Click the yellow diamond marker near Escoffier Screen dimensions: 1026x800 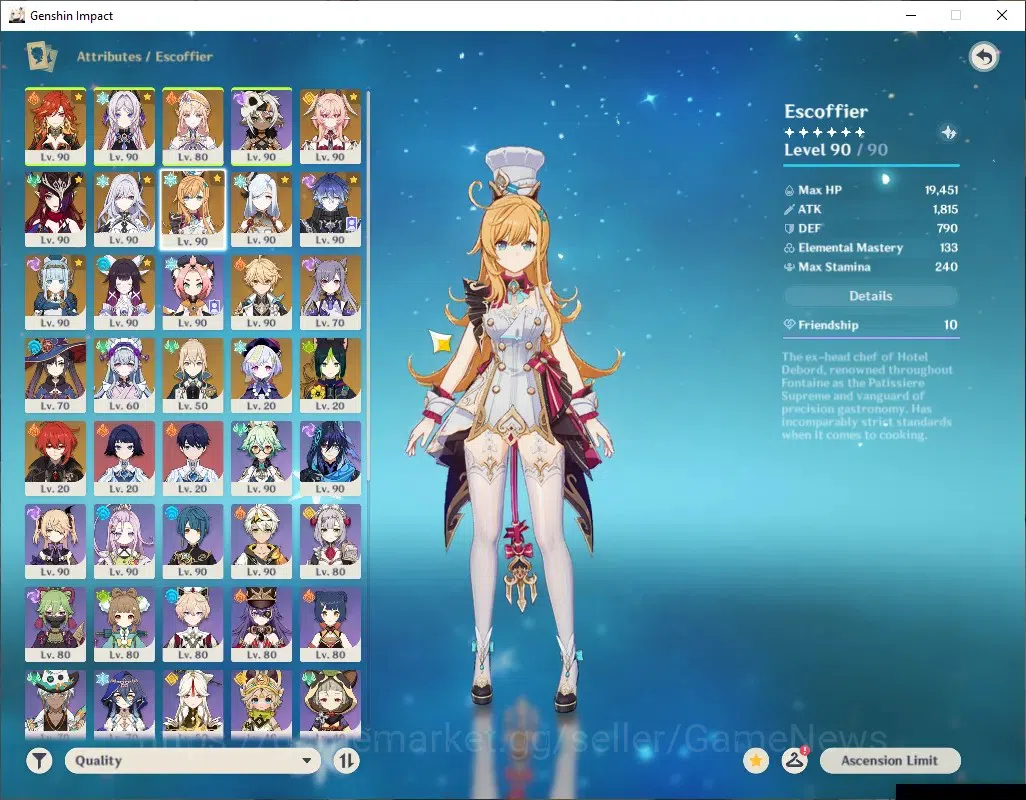coord(442,342)
